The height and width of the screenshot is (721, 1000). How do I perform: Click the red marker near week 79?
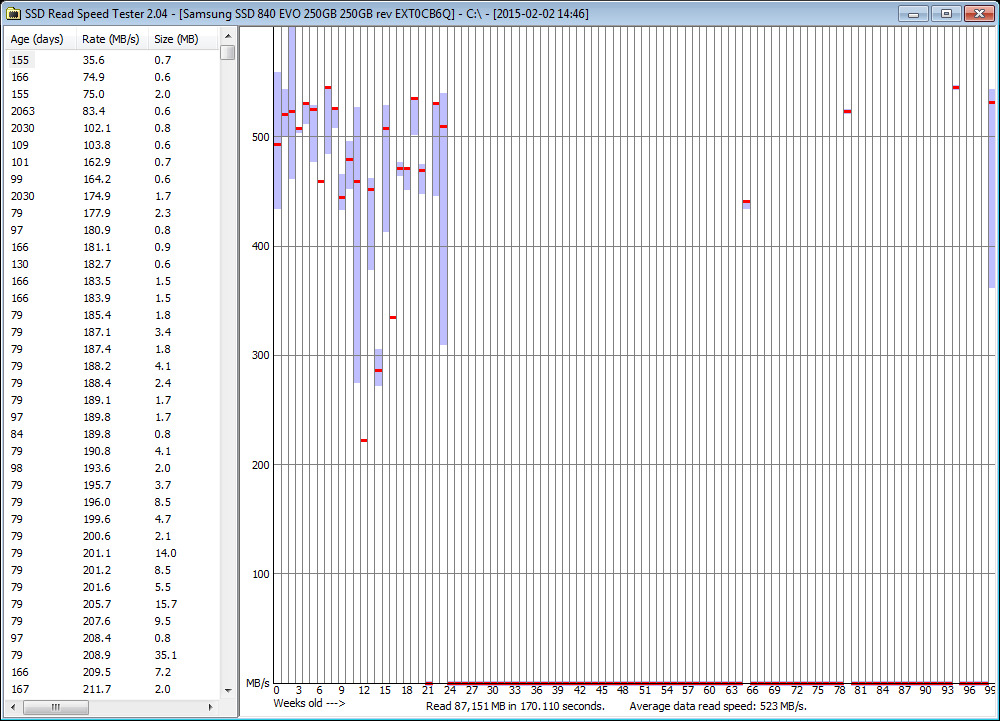848,112
